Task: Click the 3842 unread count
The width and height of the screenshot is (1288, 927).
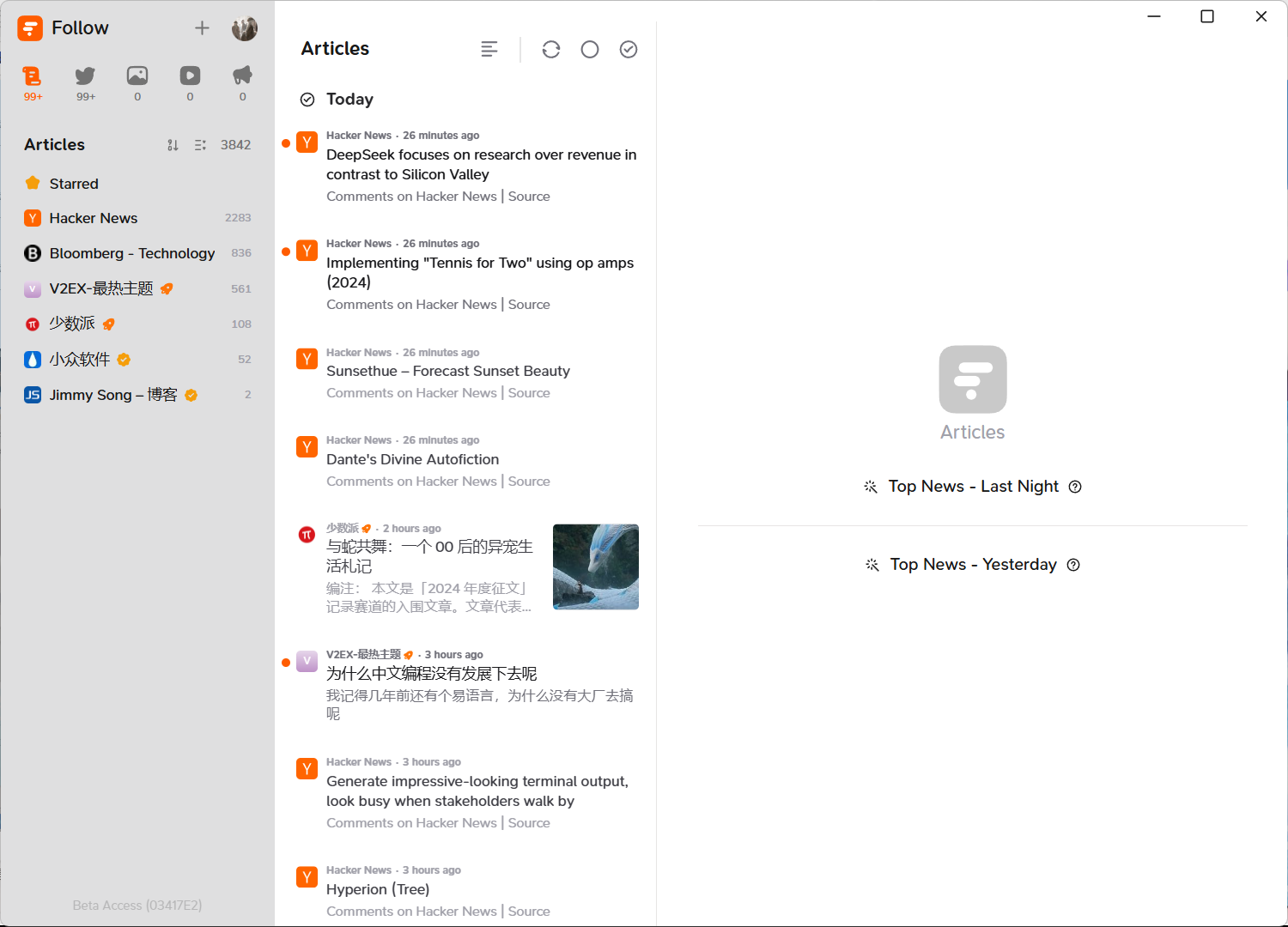Action: (236, 145)
